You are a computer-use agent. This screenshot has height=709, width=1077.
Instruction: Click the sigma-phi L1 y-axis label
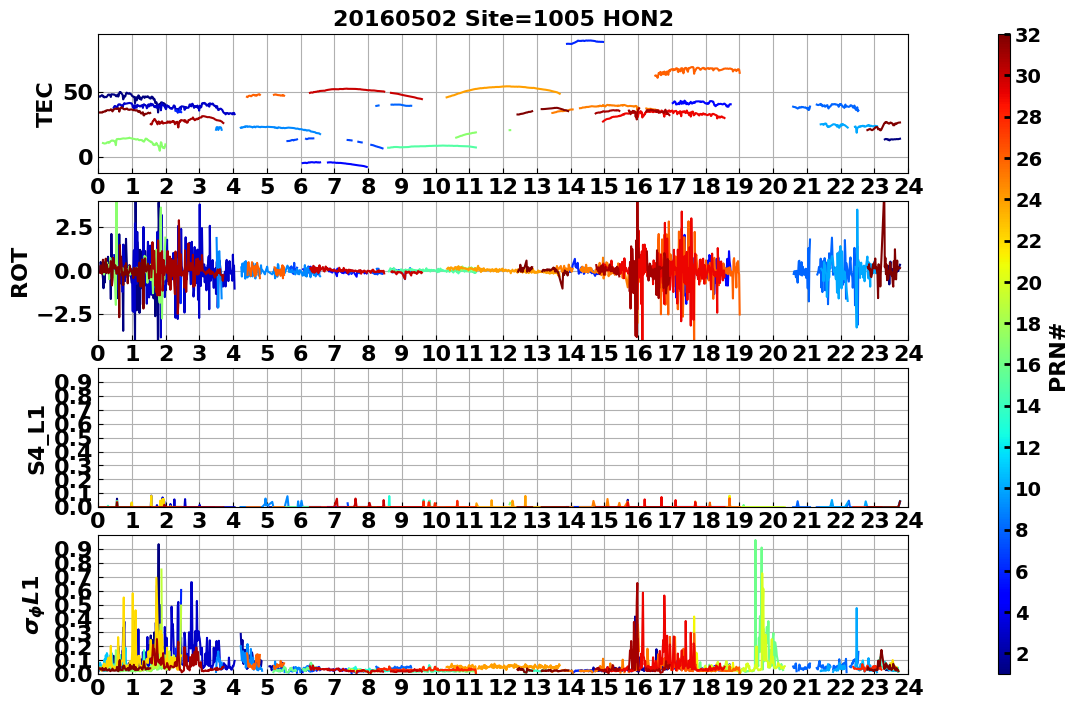point(33,605)
